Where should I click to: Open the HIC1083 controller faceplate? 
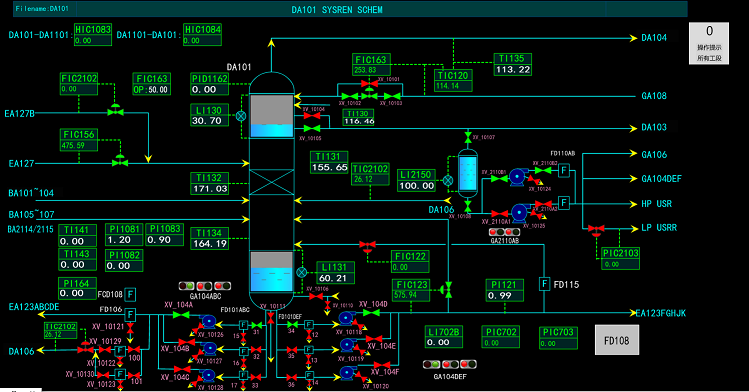[93, 34]
